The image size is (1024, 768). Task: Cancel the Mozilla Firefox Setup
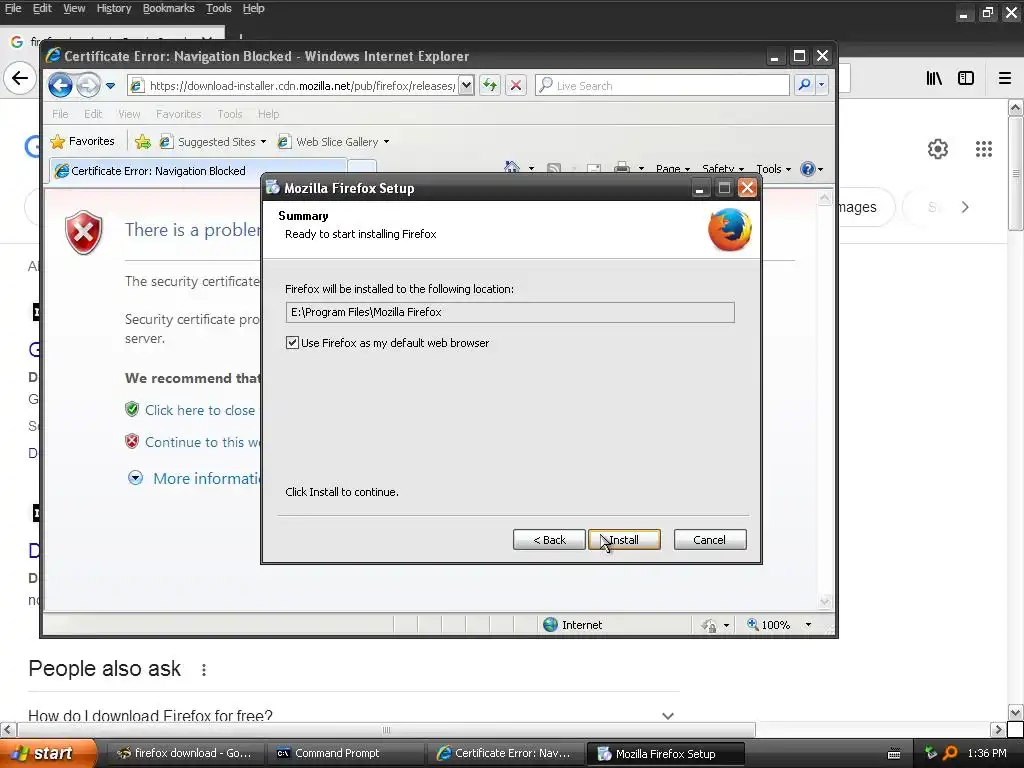point(710,539)
